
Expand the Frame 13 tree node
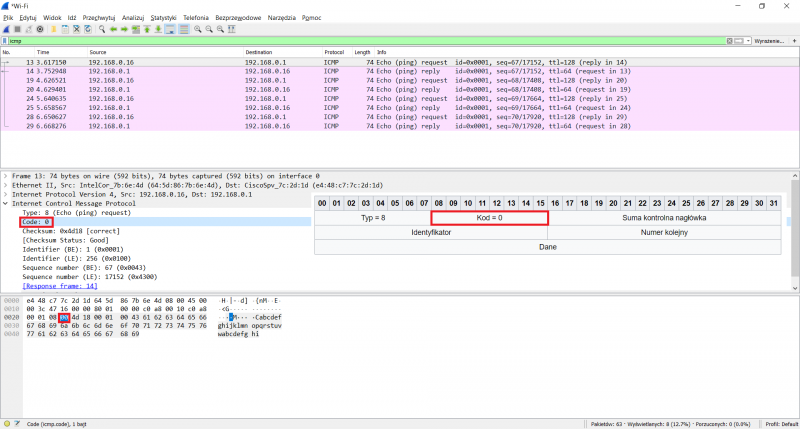(x=5, y=175)
